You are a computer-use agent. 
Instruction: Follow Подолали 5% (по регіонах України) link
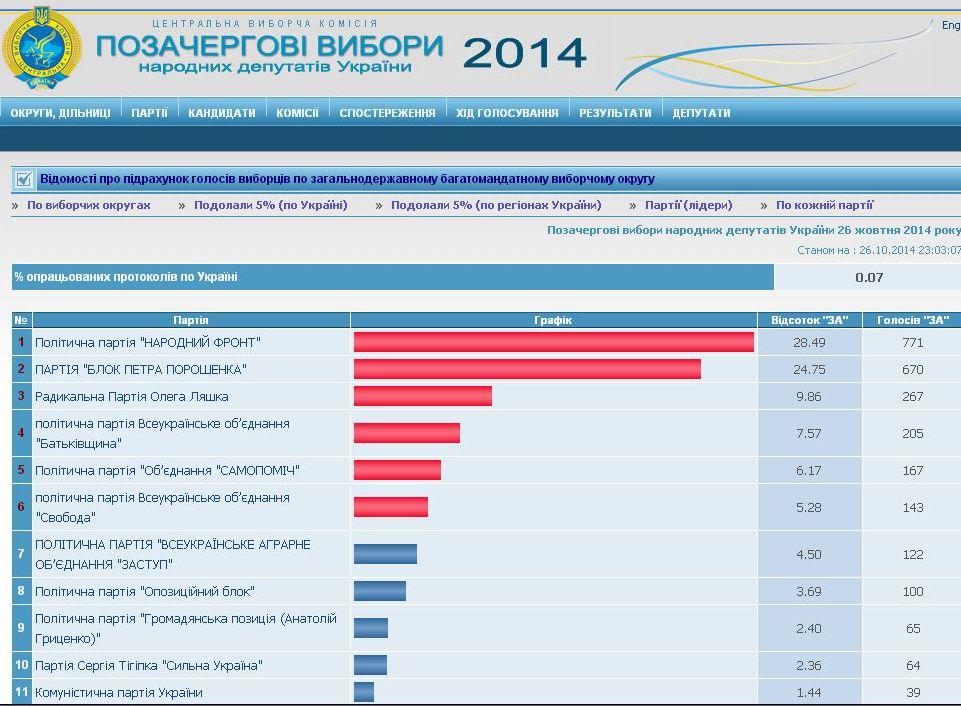[496, 205]
